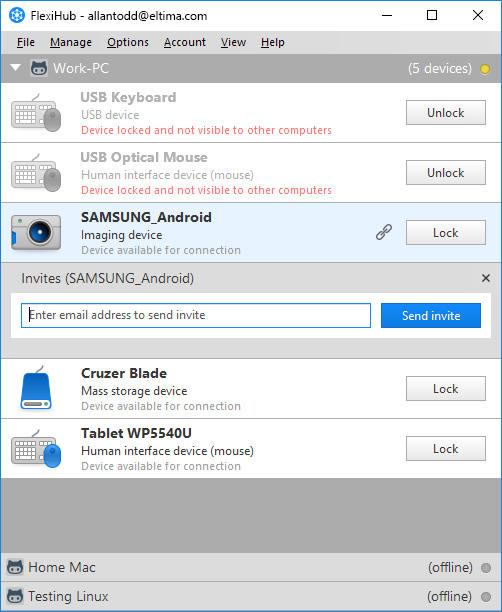502x612 pixels.
Task: Click the '(offline)' label for Testing Linux
Action: pyautogui.click(x=450, y=596)
